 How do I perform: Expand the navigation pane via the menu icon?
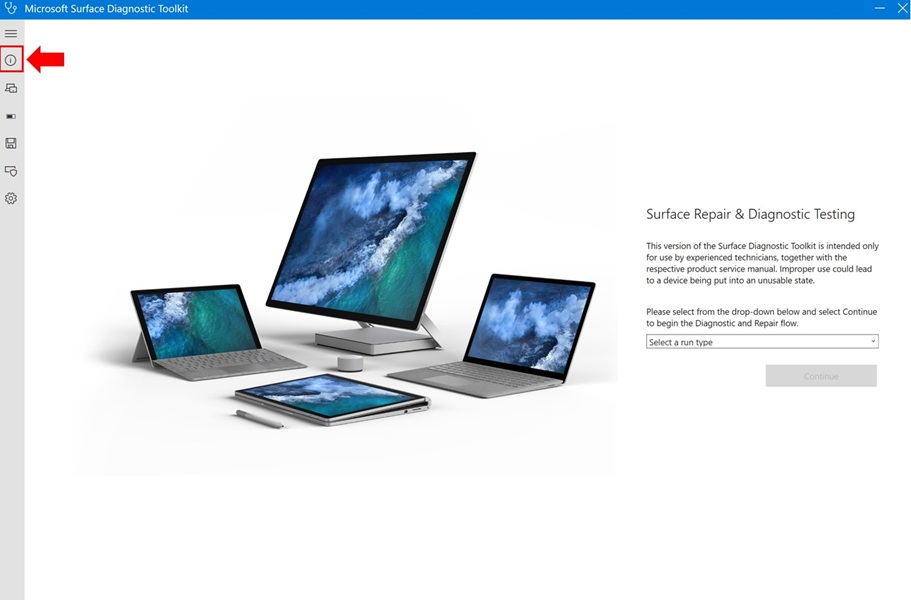click(11, 33)
